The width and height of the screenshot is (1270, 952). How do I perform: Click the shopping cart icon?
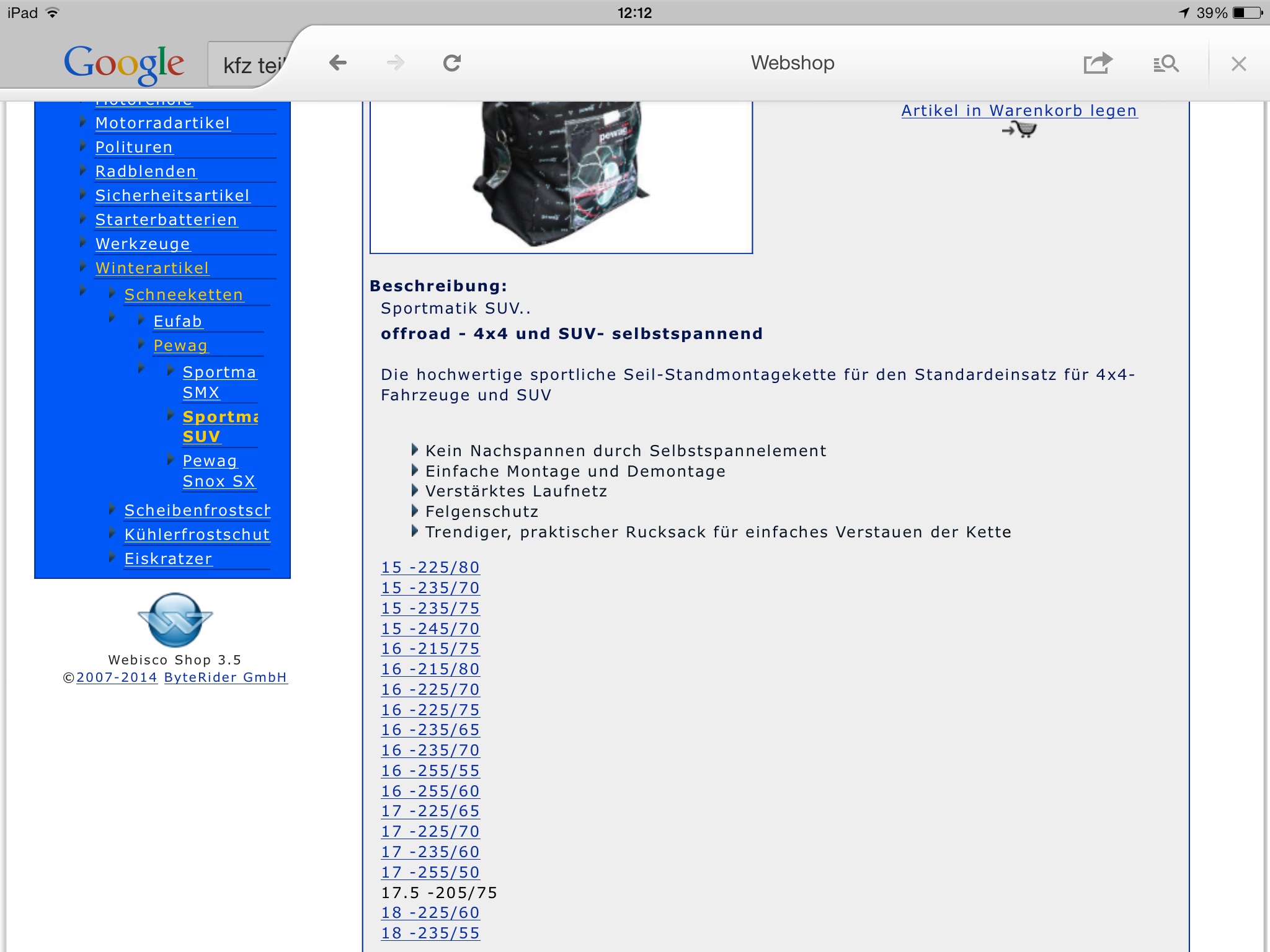click(x=1019, y=130)
